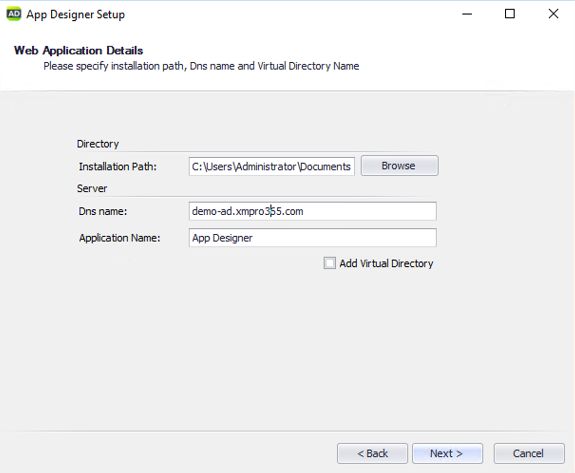Focus the Installation Path input field
575x473 pixels.
tap(272, 166)
